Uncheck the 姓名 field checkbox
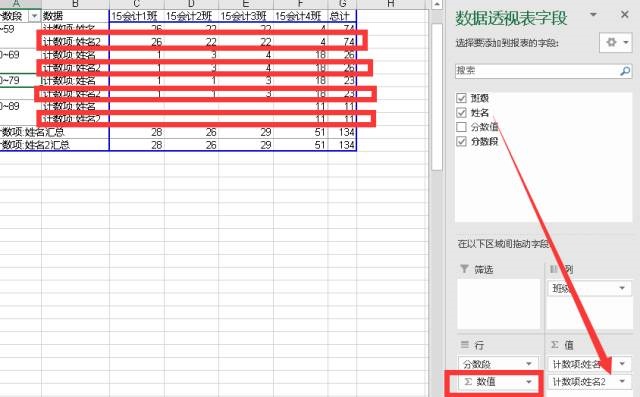Viewport: 640px width, 397px height. pos(461,112)
